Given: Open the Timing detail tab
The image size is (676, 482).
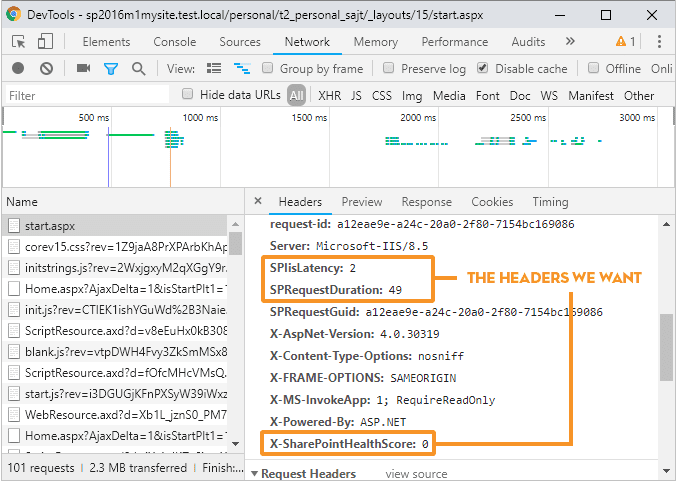Looking at the screenshot, I should [x=550, y=202].
